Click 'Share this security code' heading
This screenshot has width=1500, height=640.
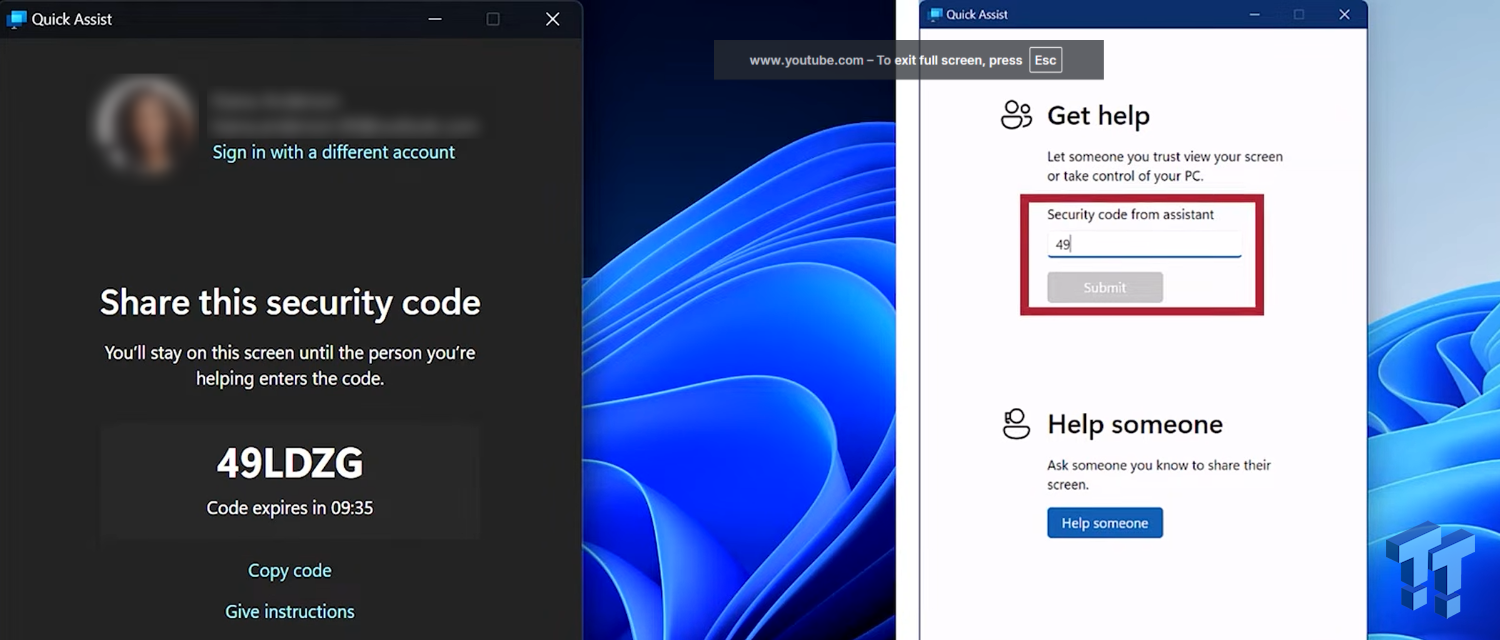pyautogui.click(x=290, y=302)
